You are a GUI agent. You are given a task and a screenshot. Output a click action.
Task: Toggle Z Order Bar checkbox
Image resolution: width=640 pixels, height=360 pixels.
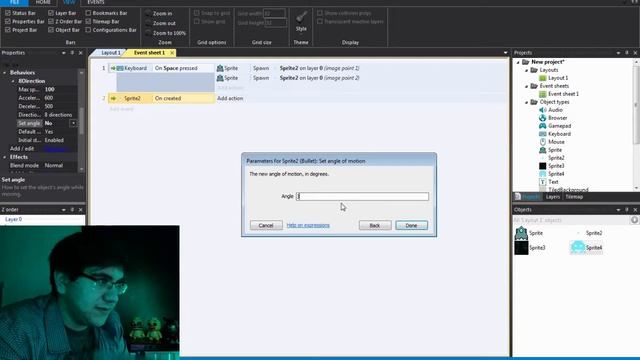[51, 21]
